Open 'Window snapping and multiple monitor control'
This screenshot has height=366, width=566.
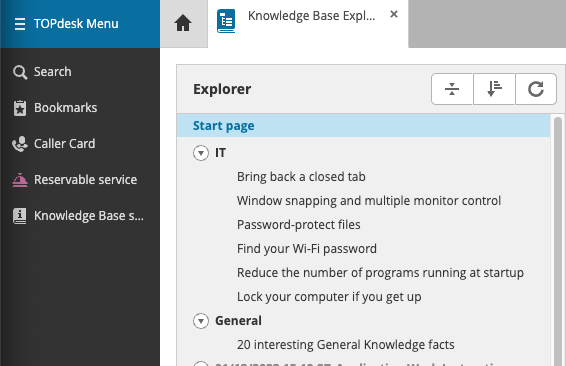coord(369,201)
